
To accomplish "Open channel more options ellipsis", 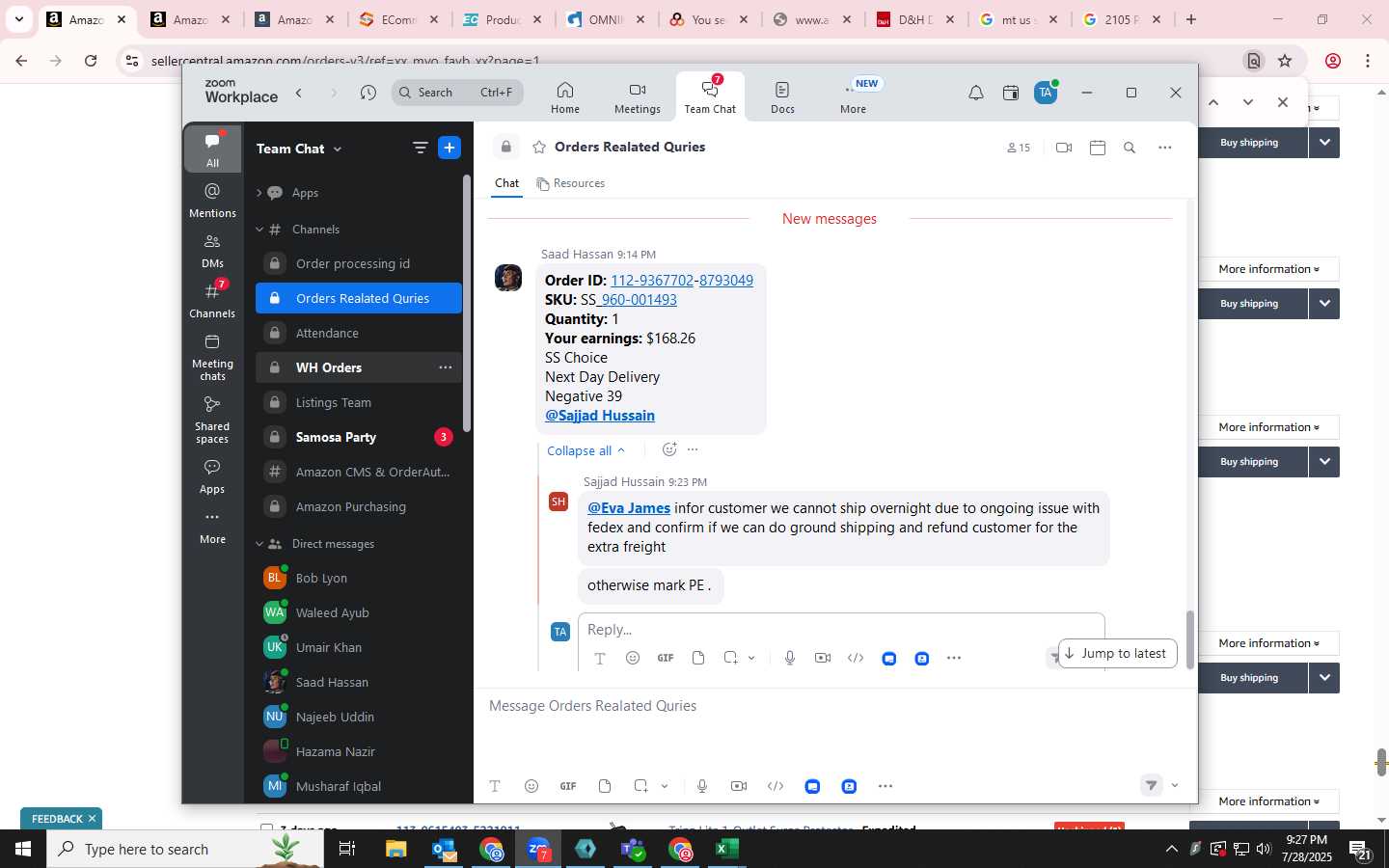I will (1165, 148).
